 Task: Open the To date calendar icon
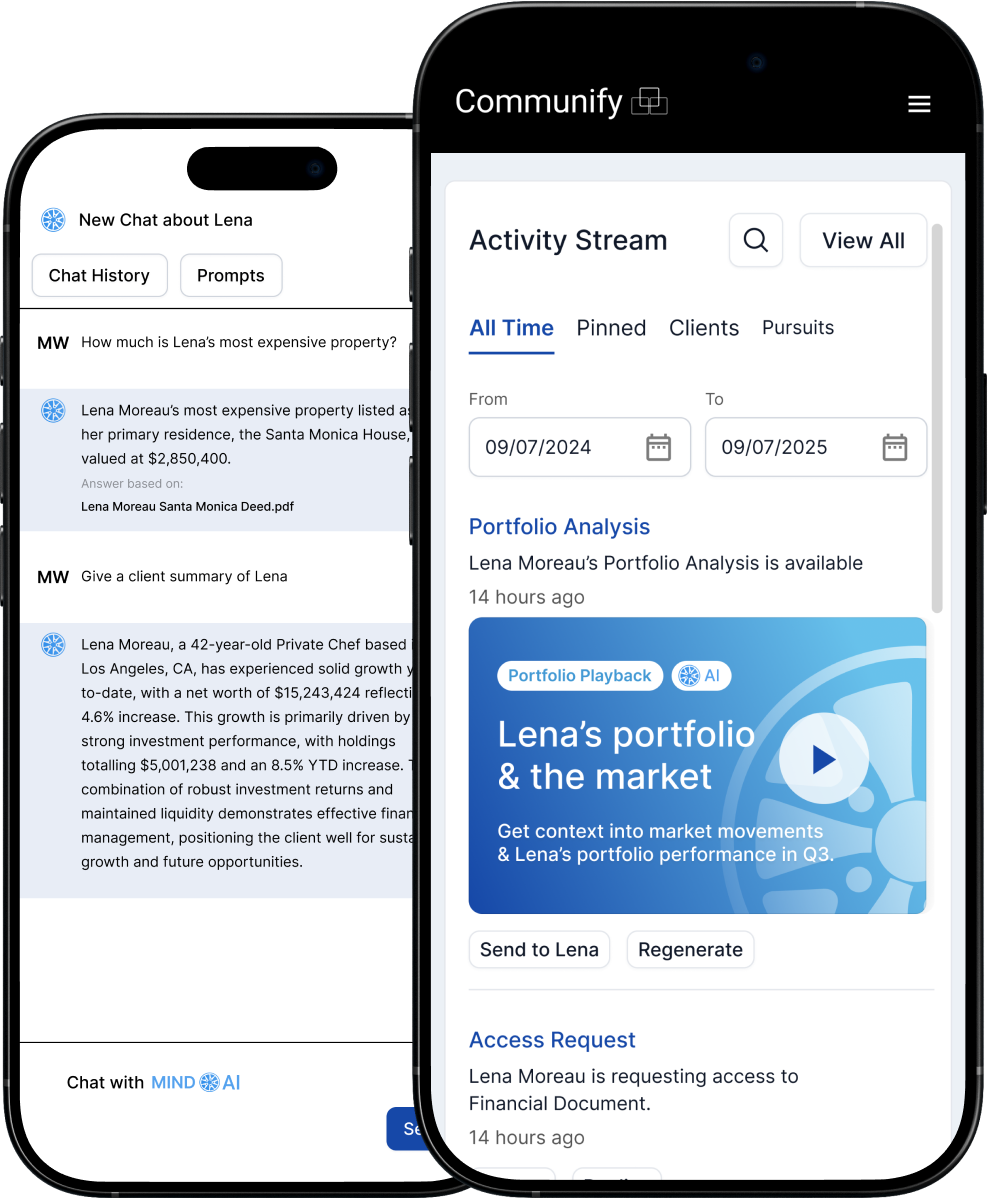[894, 447]
